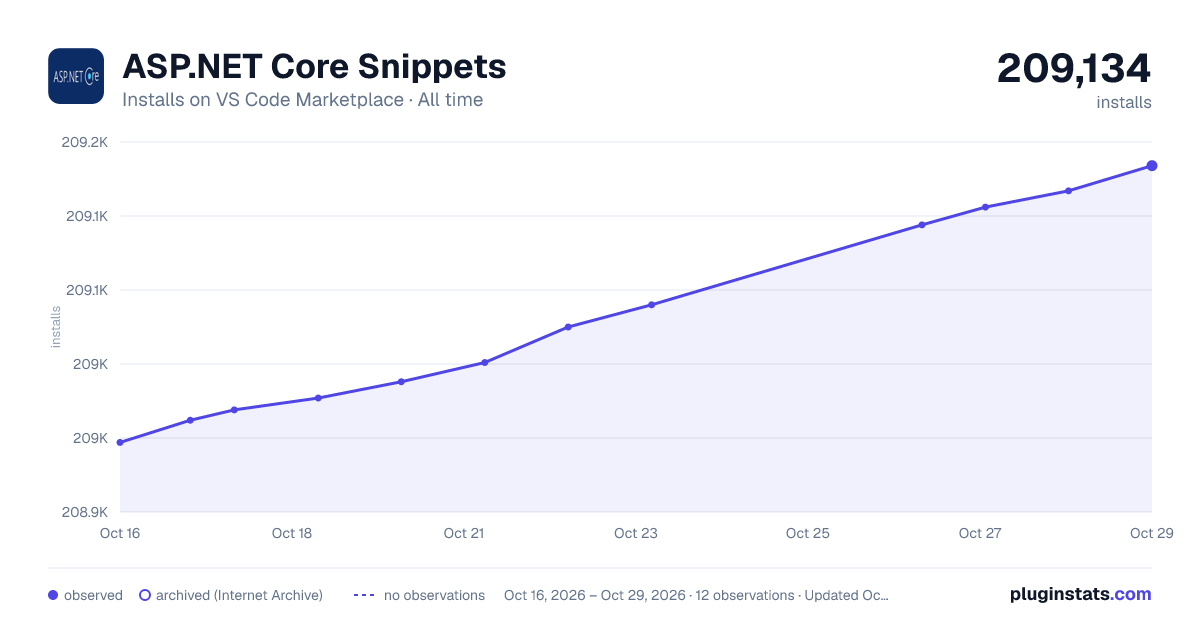Click the observed legend dot
The width and height of the screenshot is (1200, 630).
pos(53,595)
